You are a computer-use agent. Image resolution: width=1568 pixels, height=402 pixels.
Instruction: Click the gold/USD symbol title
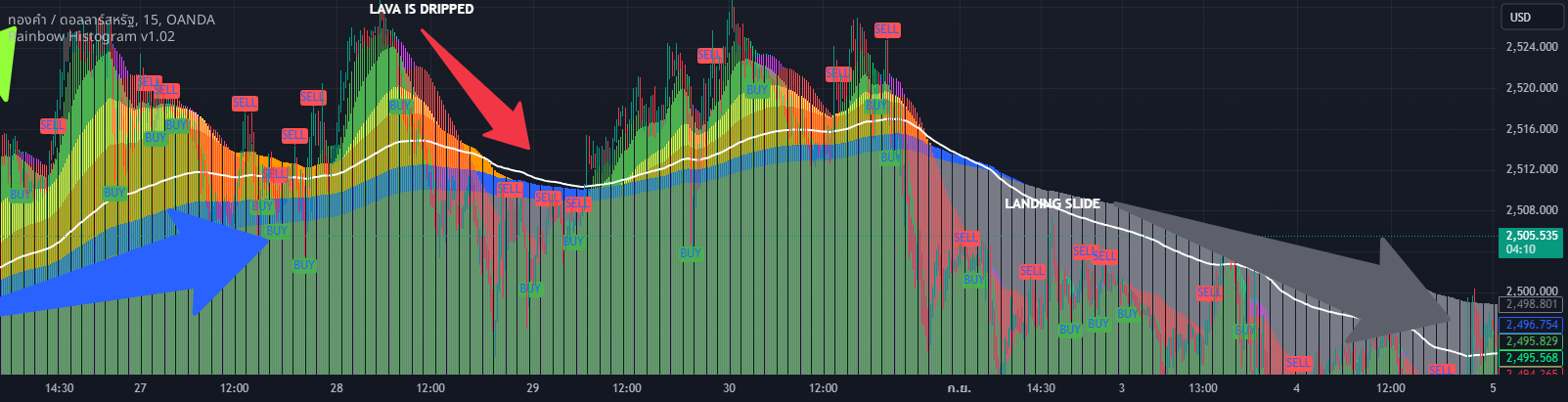[x=112, y=20]
